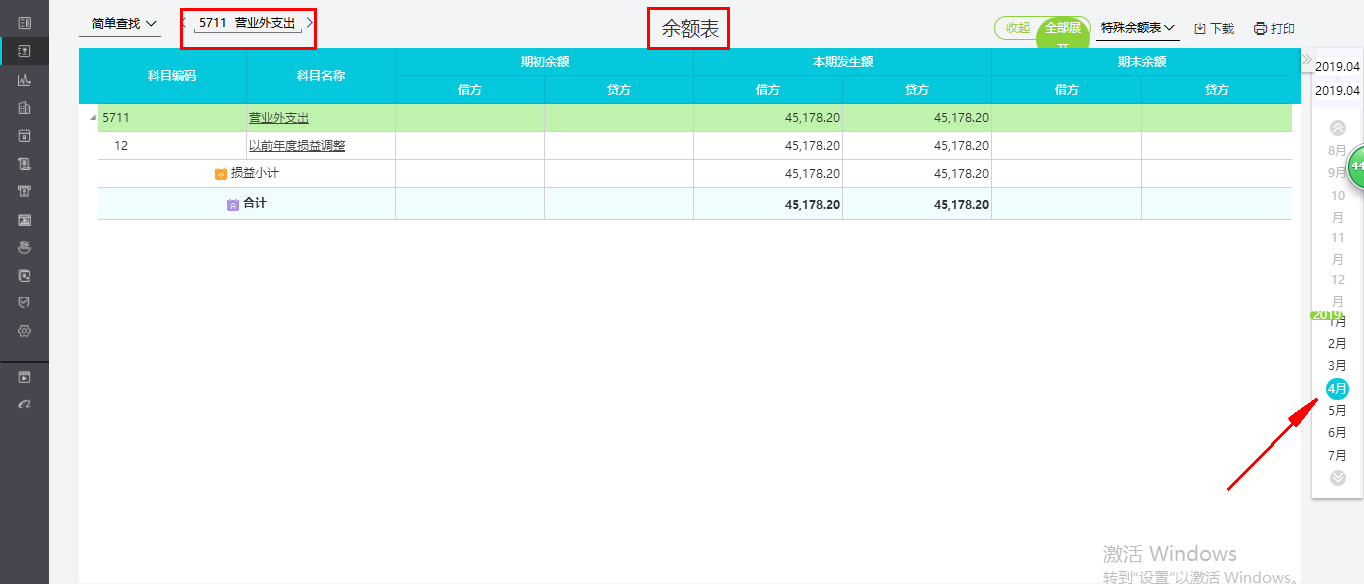1364x584 pixels.
Task: Click the bottom double-down arrow for later months
Action: coord(1338,478)
